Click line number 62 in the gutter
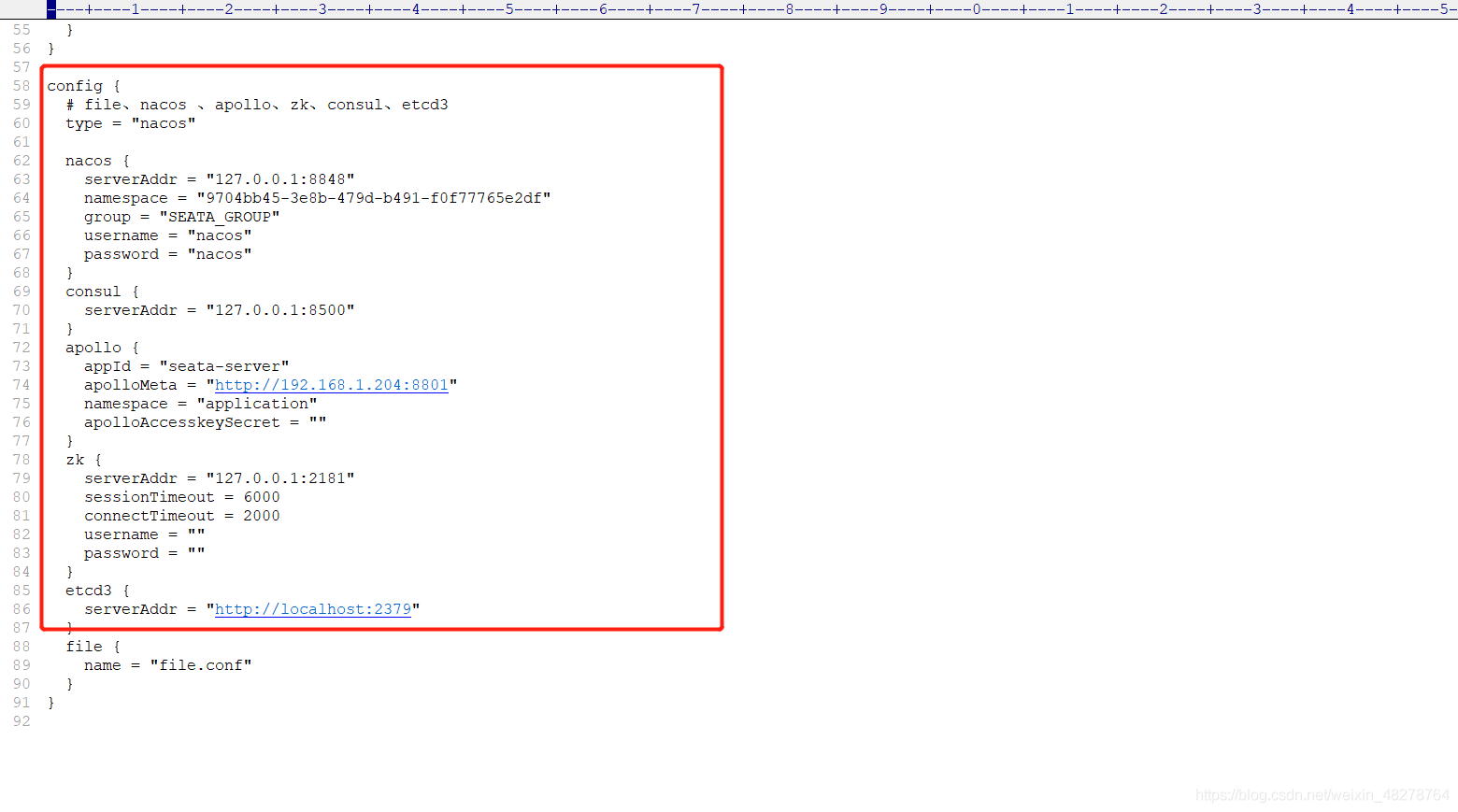Viewport: 1458px width, 812px height. [21, 161]
